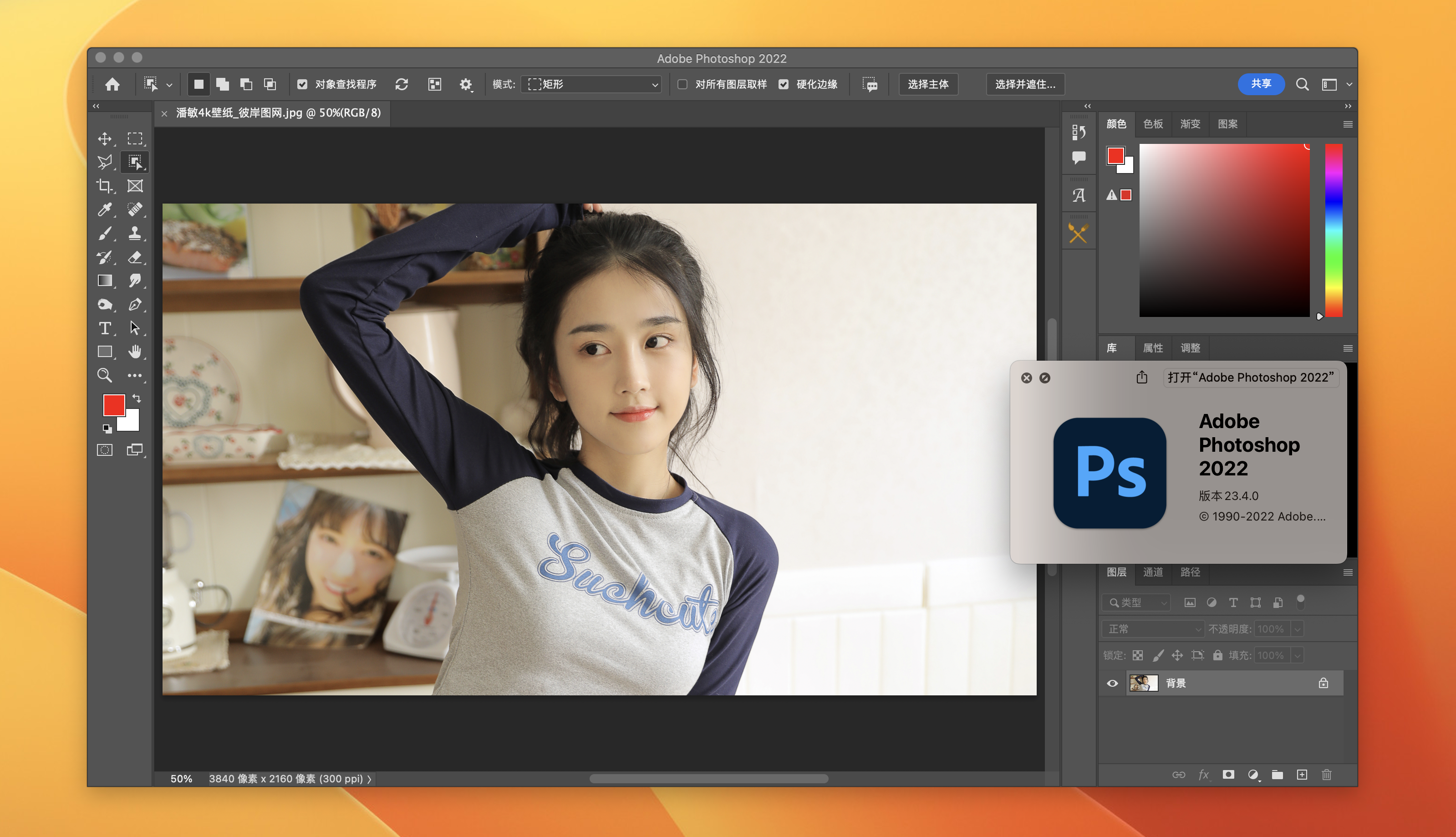Click the 选择主体 button
Image resolution: width=1456 pixels, height=837 pixels.
927,85
